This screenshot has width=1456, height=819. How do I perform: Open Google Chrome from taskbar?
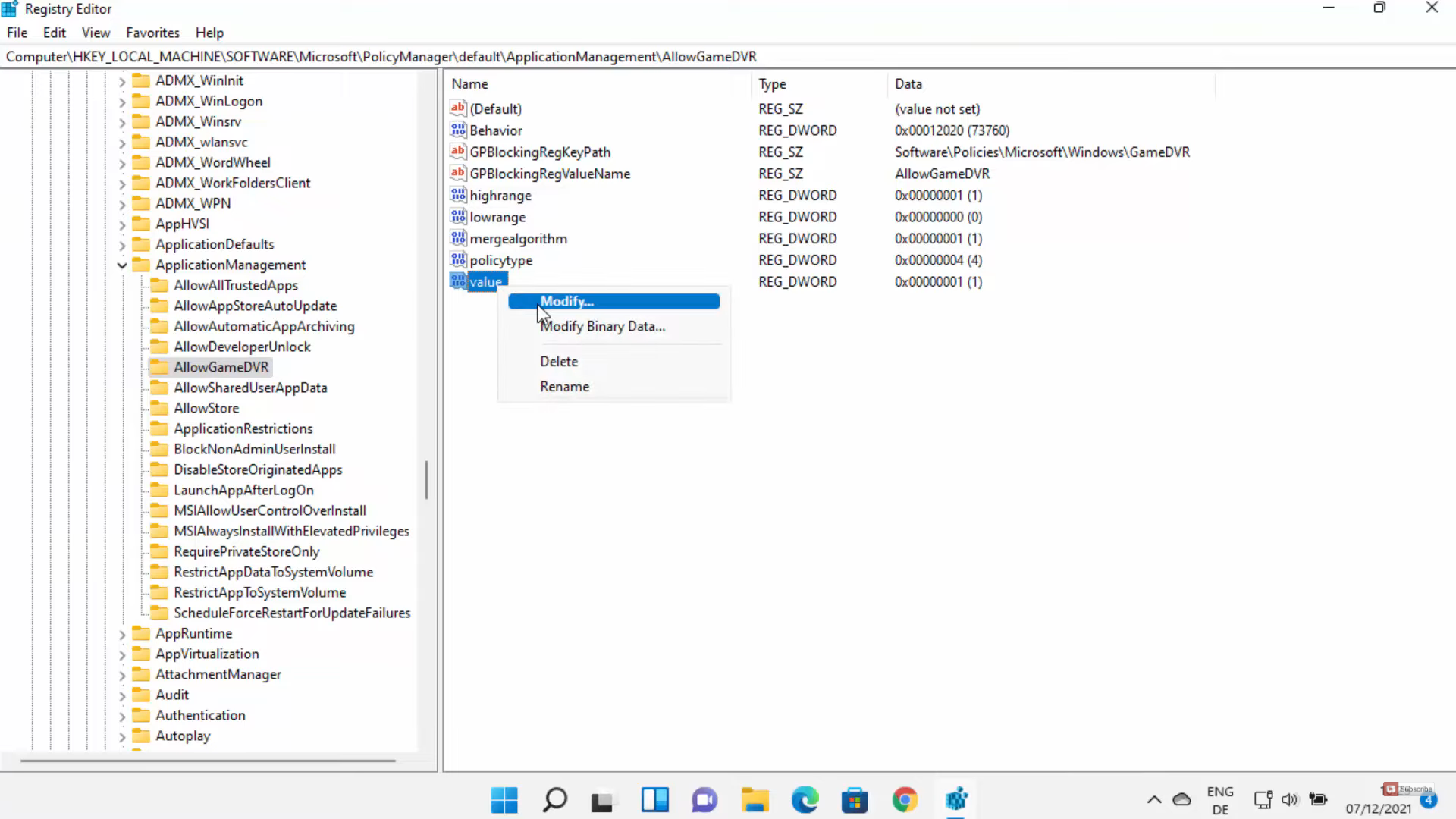pos(905,800)
